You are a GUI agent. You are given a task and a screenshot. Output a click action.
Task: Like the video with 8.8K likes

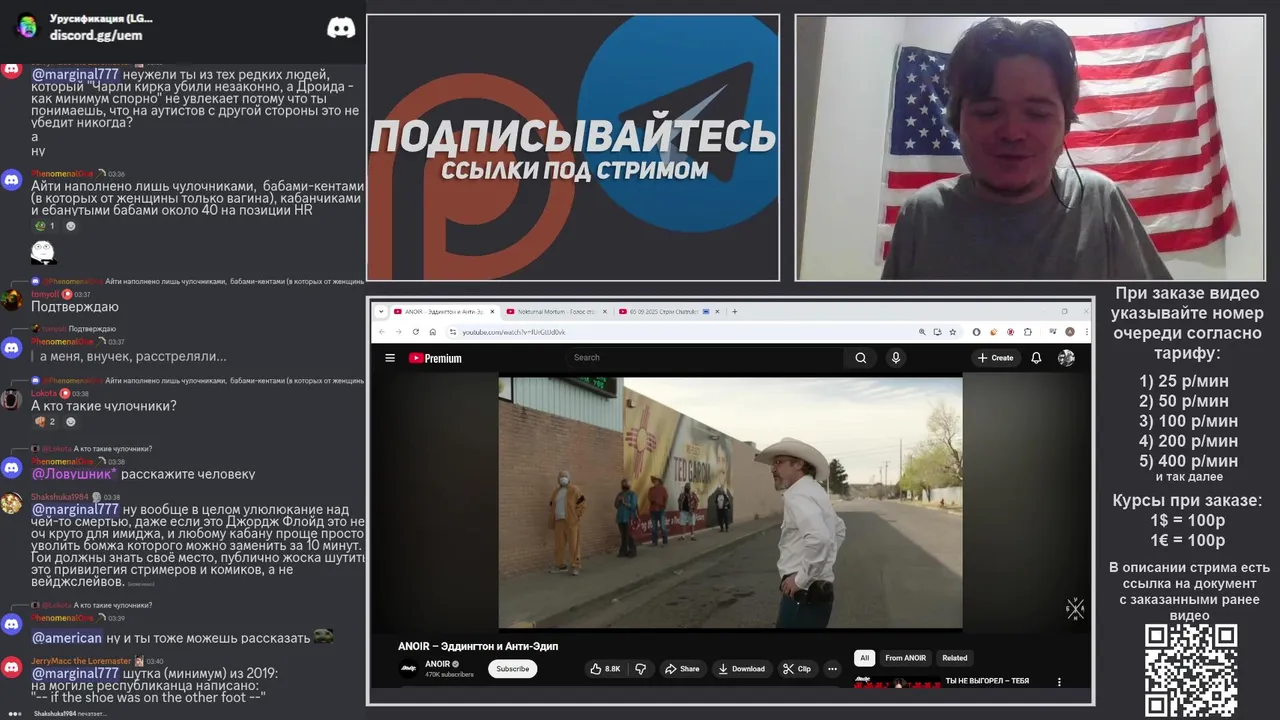606,669
